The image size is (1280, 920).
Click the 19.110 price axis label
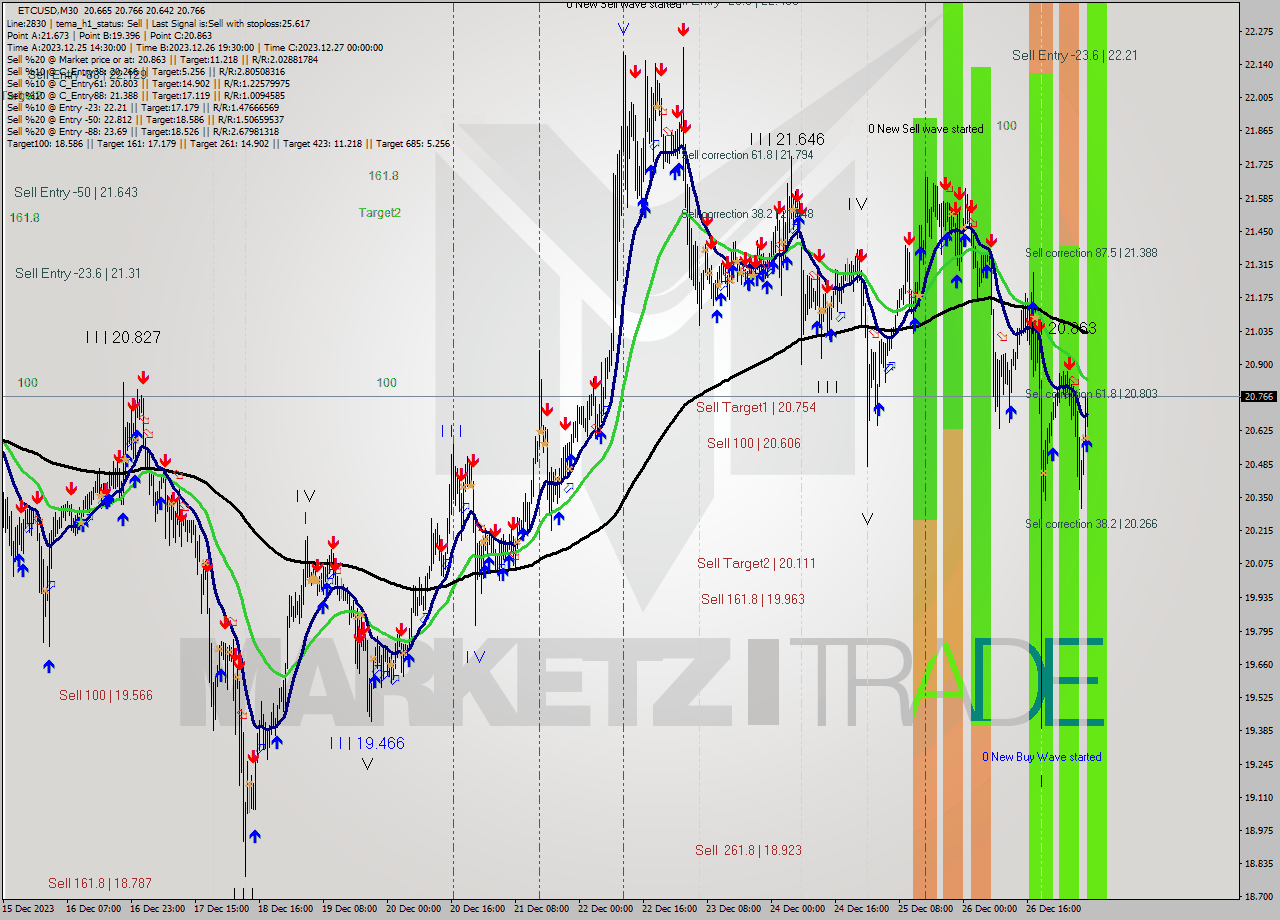tap(1259, 797)
